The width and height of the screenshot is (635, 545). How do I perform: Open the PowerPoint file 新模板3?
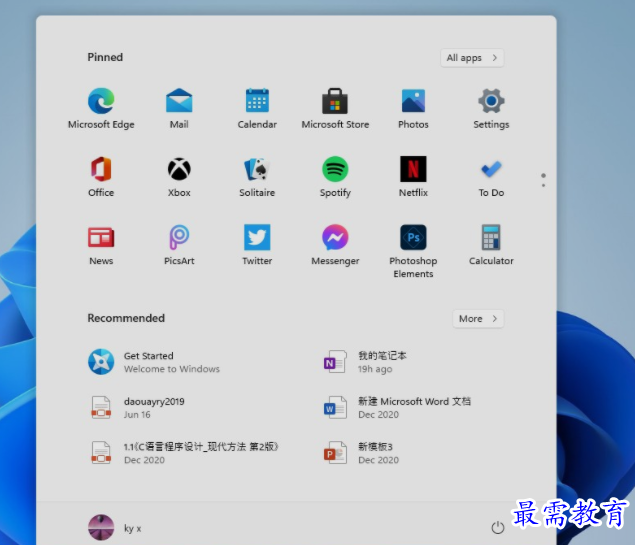(x=361, y=453)
